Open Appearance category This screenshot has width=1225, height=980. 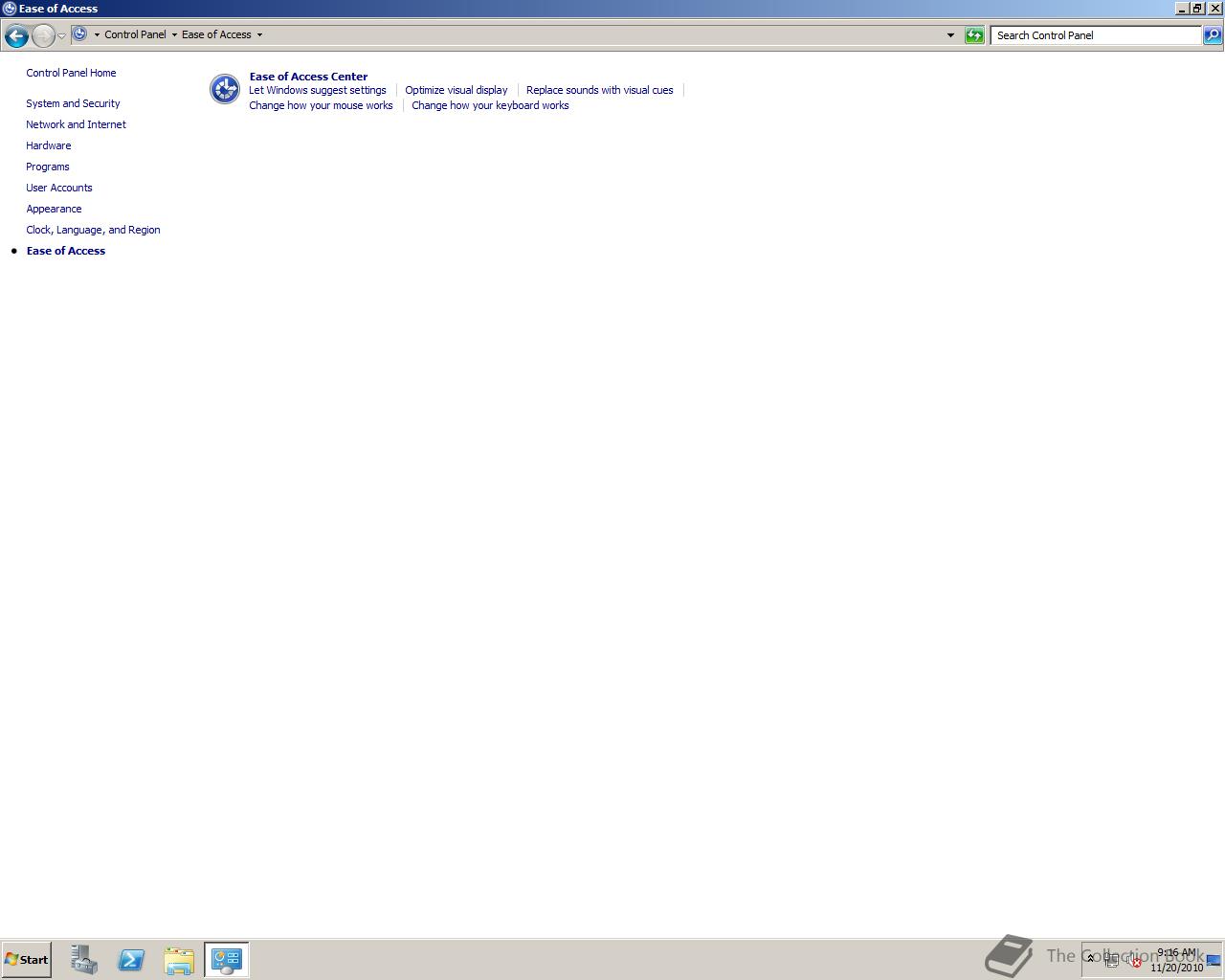click(54, 209)
